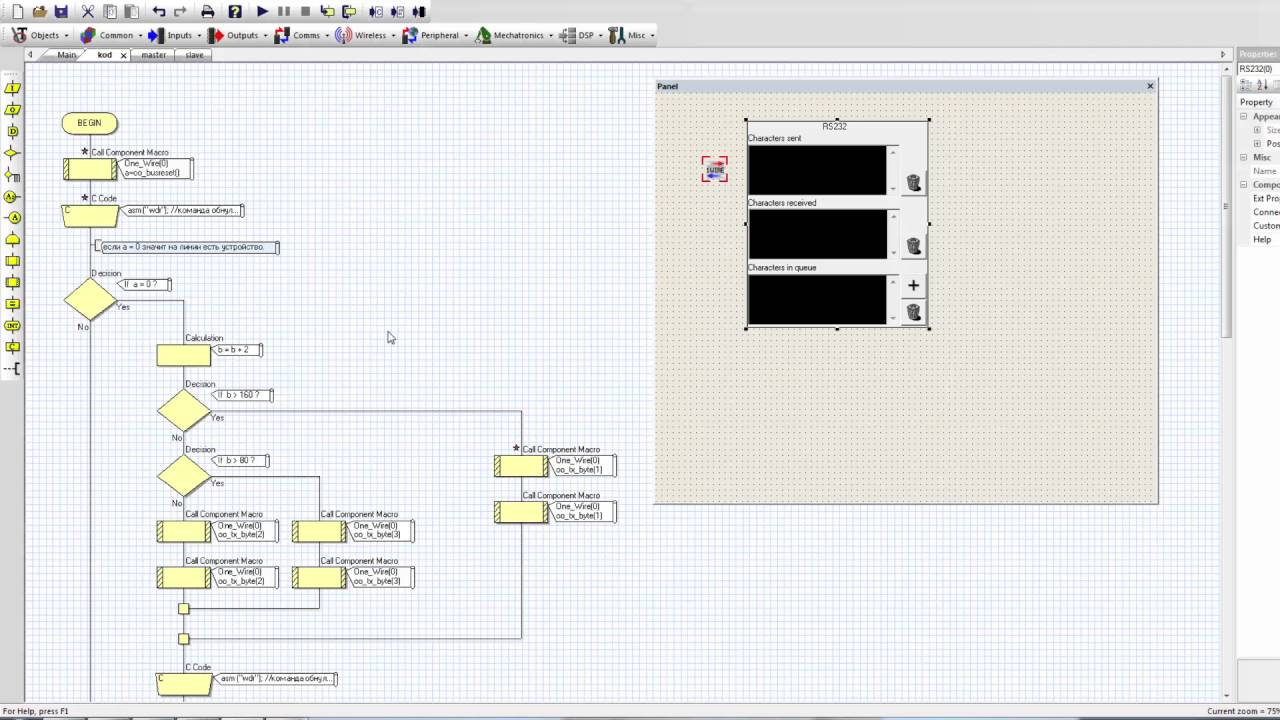The height and width of the screenshot is (720, 1280).
Task: Click the Step Over simulation icon
Action: 349,12
